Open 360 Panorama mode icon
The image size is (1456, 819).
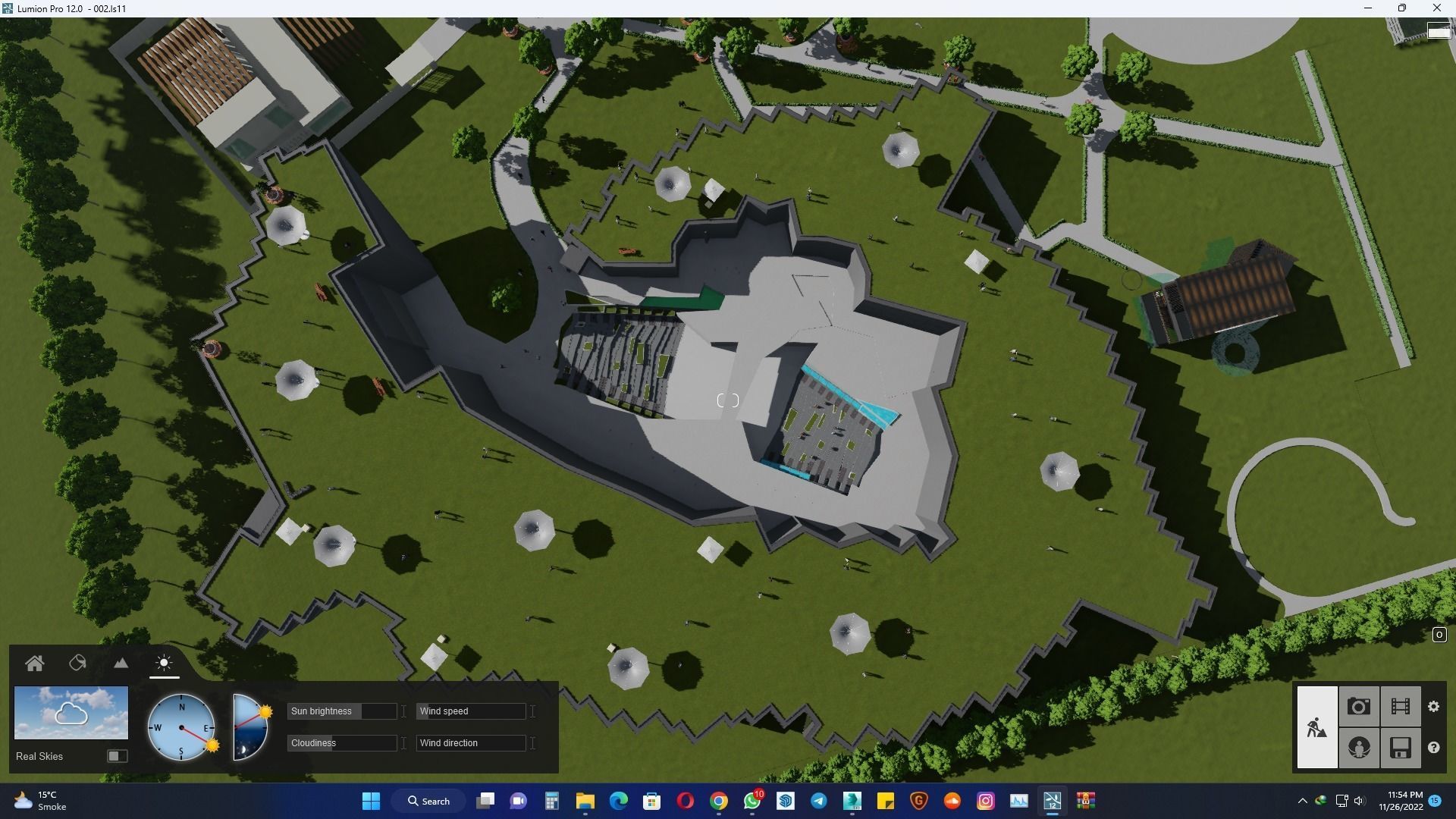1358,748
